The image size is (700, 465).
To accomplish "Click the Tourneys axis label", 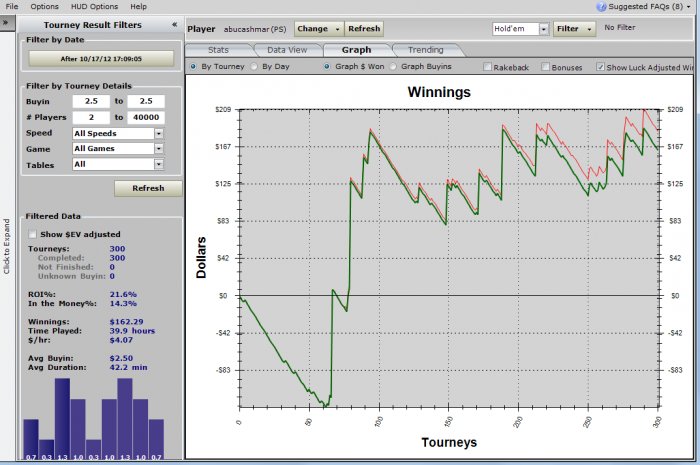I will (449, 442).
